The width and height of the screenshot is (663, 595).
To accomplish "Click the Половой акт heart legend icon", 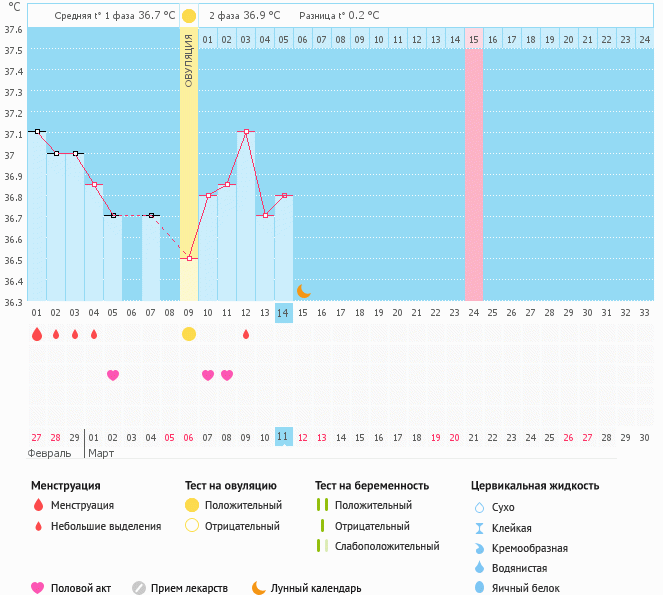I will point(38,588).
